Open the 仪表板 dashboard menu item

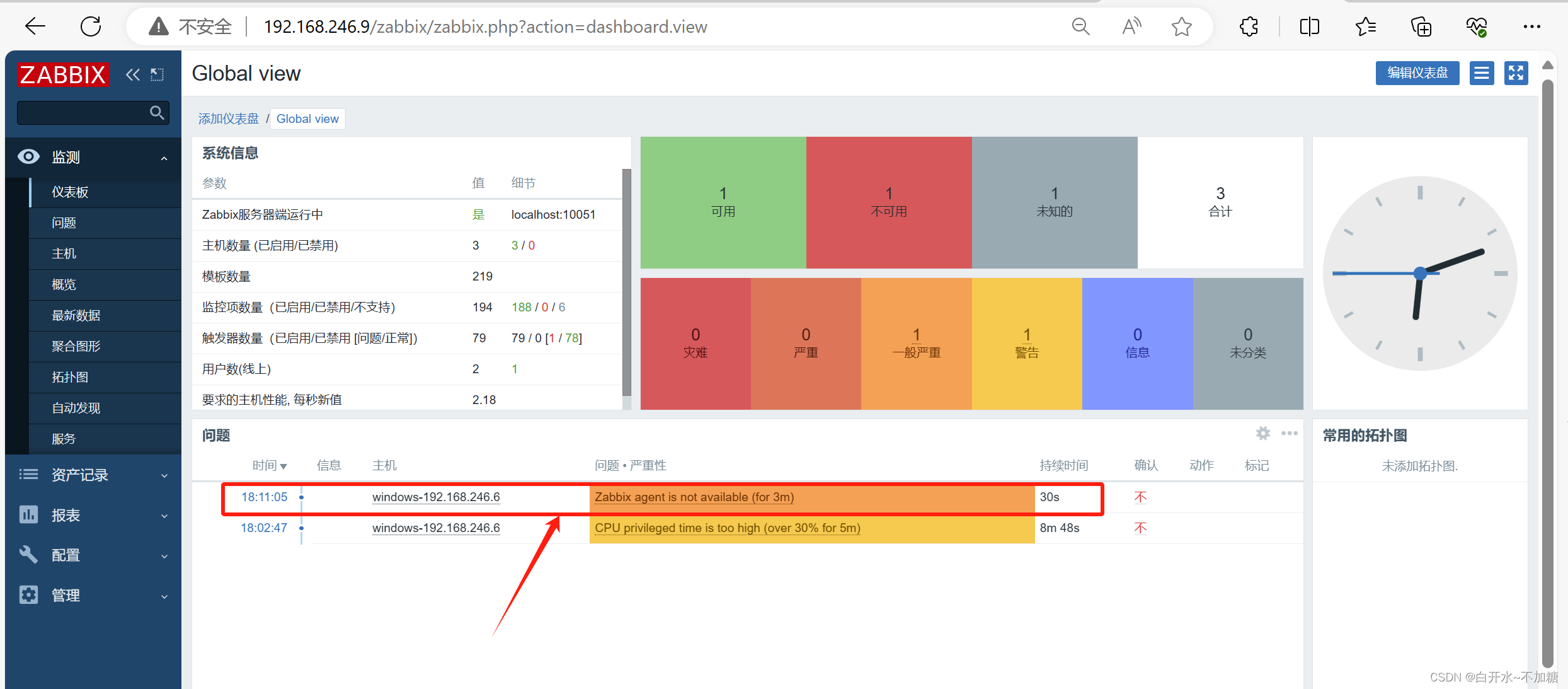(105, 192)
